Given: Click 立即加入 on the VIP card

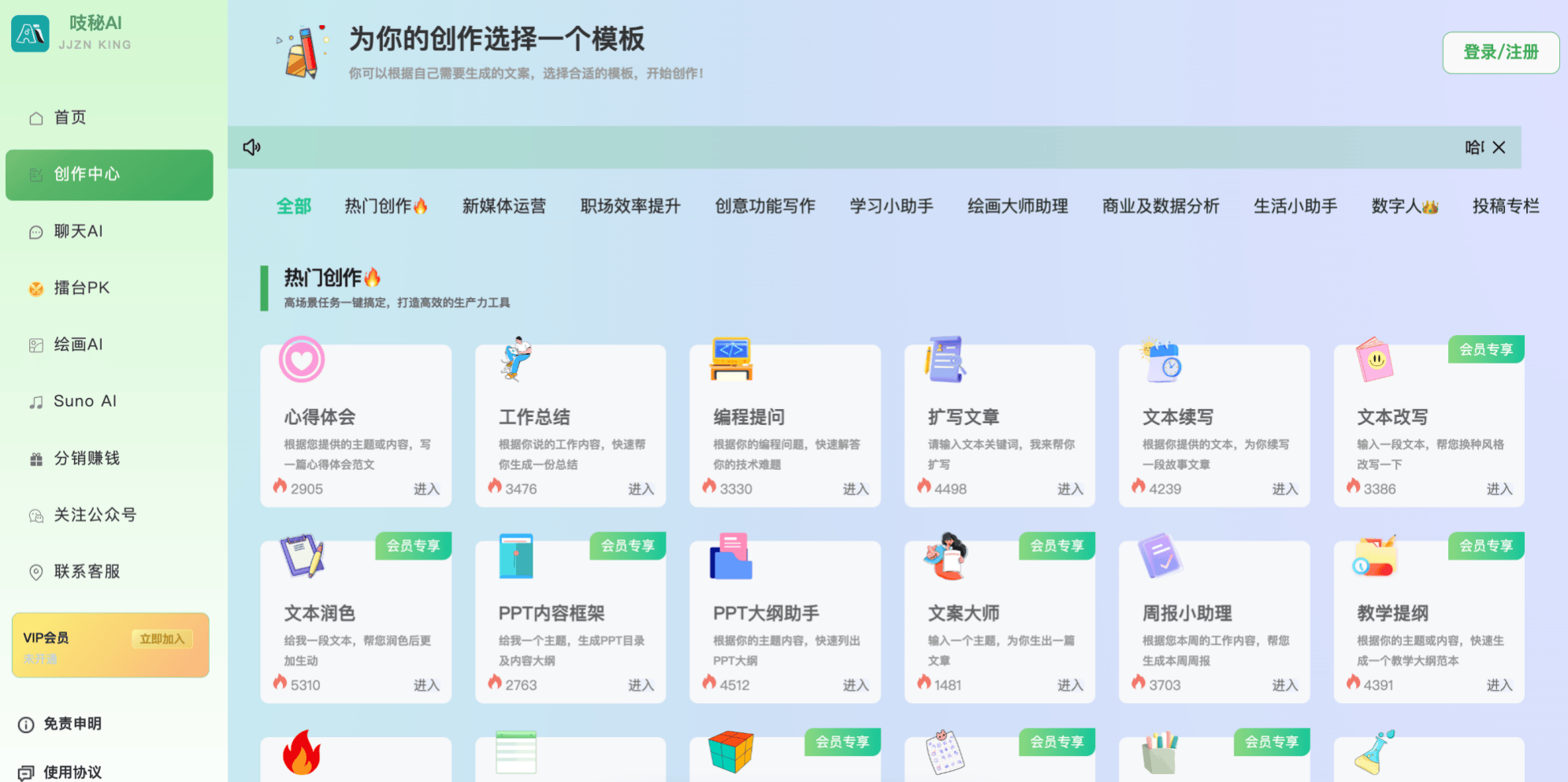Looking at the screenshot, I should point(162,639).
